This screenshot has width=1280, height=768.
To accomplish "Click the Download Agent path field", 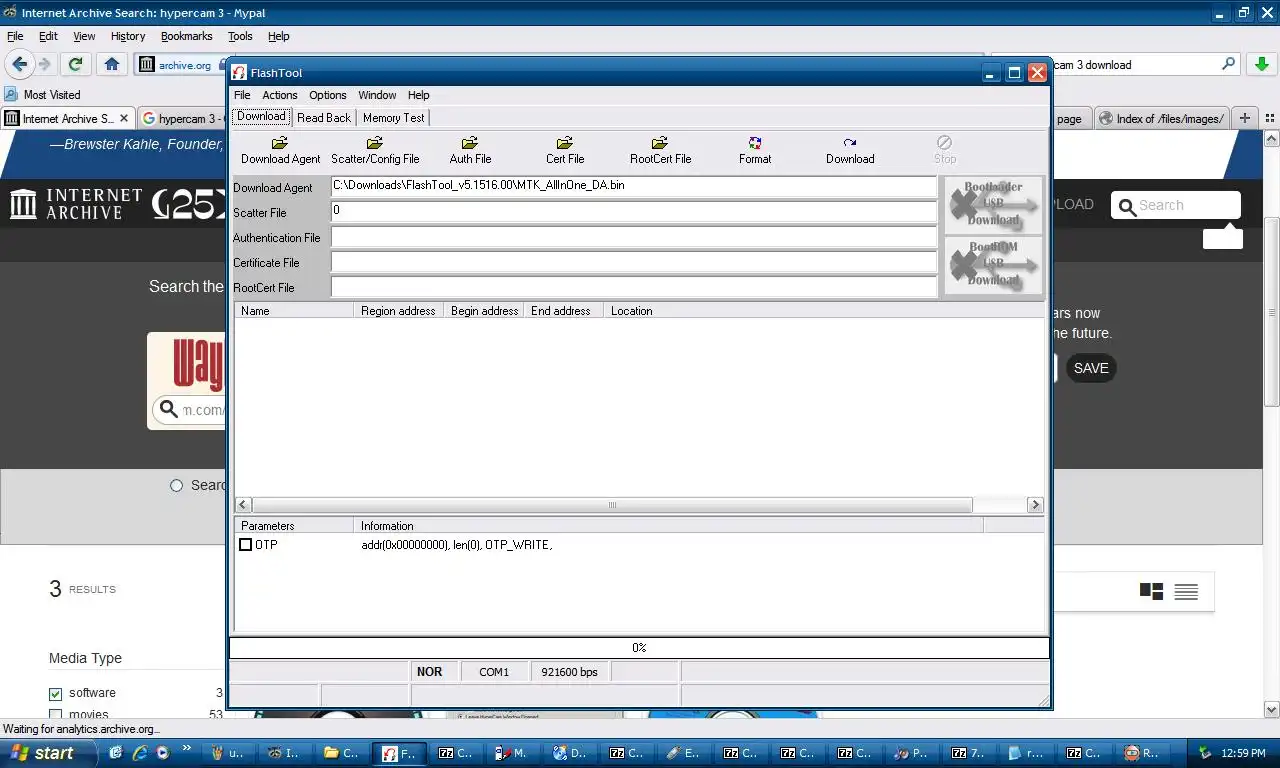I will pos(634,187).
